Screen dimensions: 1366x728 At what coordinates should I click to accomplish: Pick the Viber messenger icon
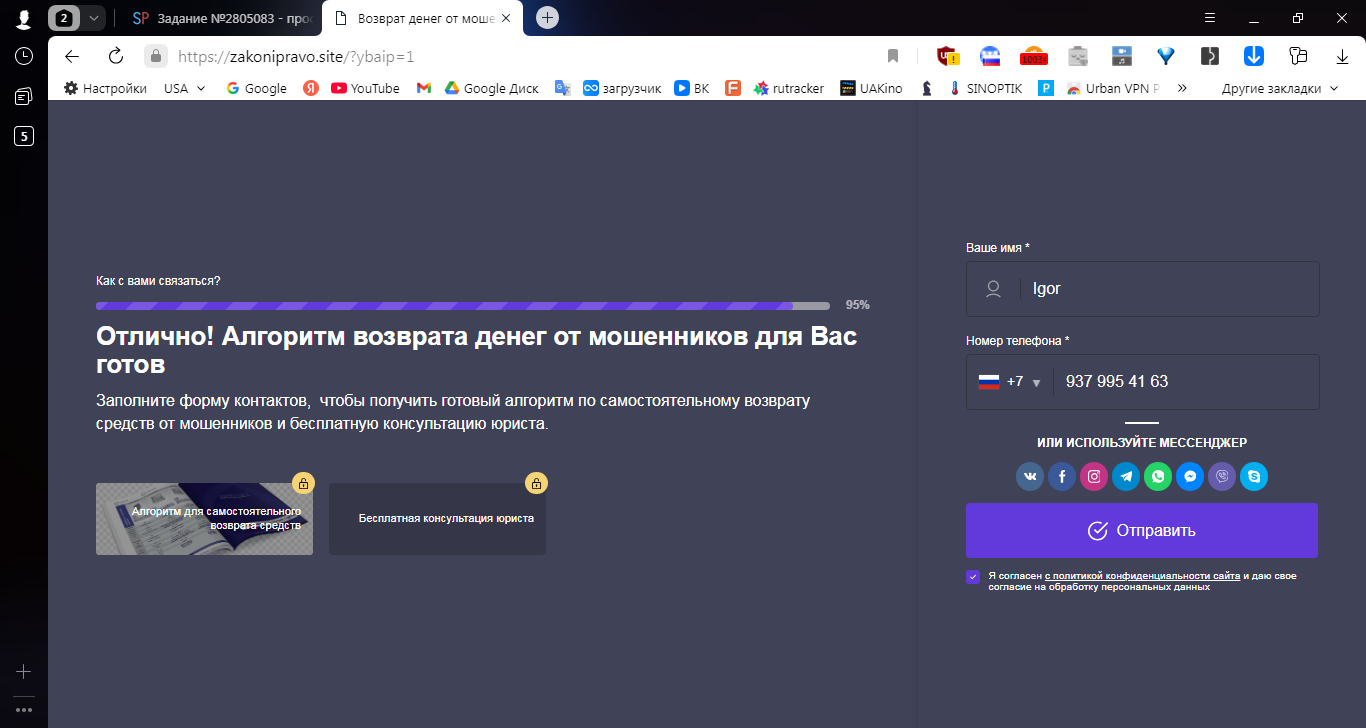pyautogui.click(x=1222, y=476)
